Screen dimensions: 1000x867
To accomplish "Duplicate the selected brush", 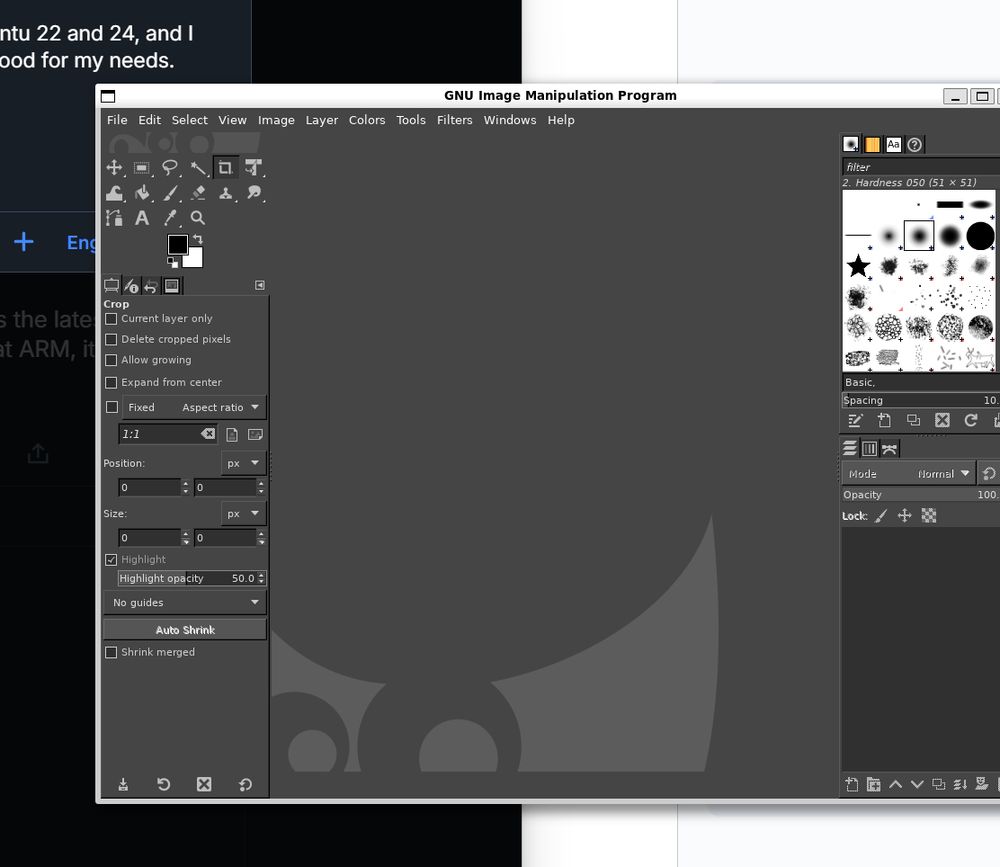I will click(913, 420).
